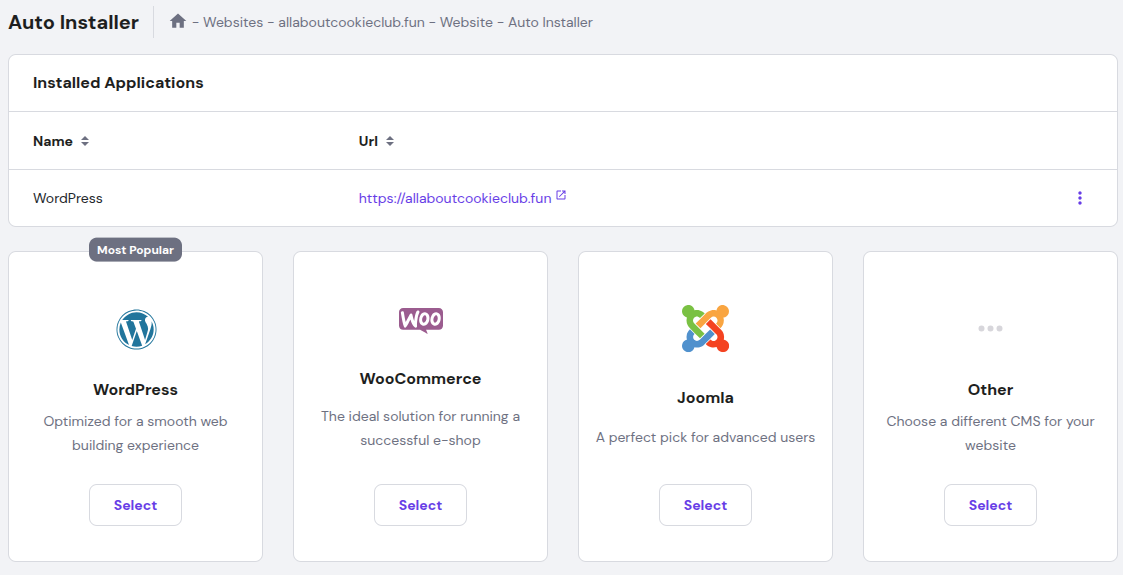Click the WooCommerce logo icon
The width and height of the screenshot is (1123, 575).
420,319
